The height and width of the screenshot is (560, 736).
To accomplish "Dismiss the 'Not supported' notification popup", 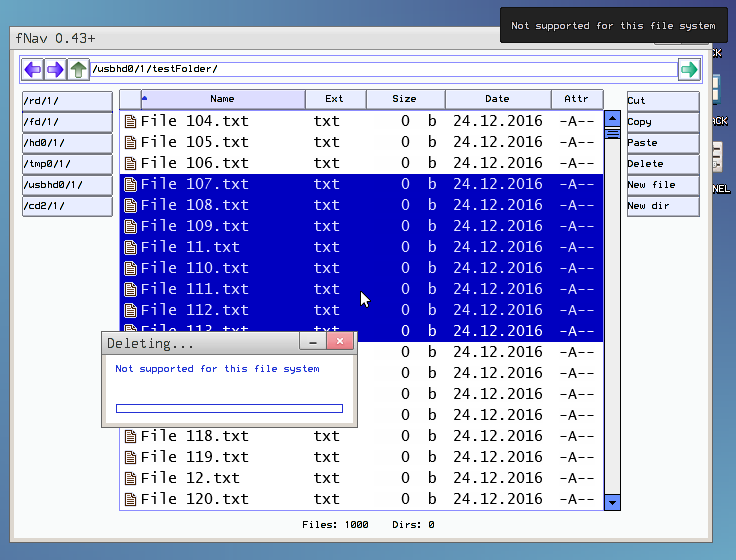I will [x=613, y=26].
